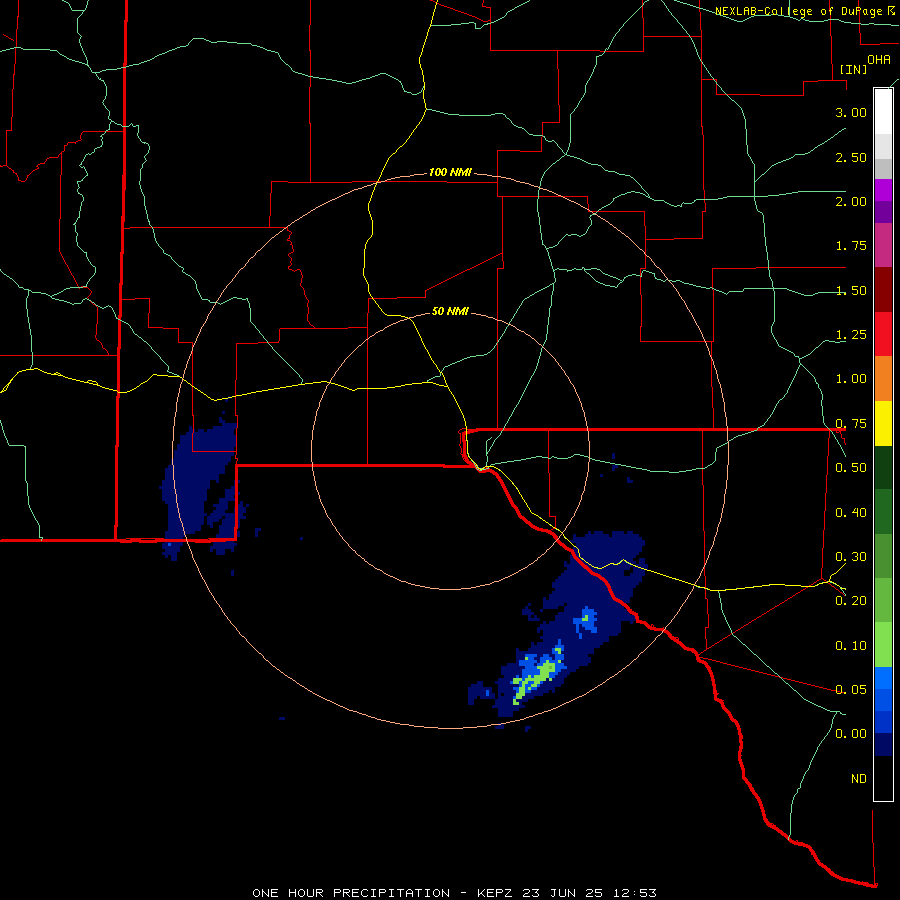Viewport: 900px width, 900px height.
Task: Select the orange swatch in the color scale
Action: pyautogui.click(x=883, y=378)
